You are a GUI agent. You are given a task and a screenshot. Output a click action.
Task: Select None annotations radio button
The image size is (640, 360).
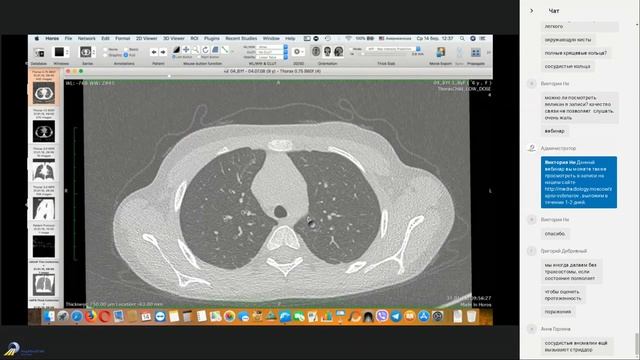pos(105,49)
